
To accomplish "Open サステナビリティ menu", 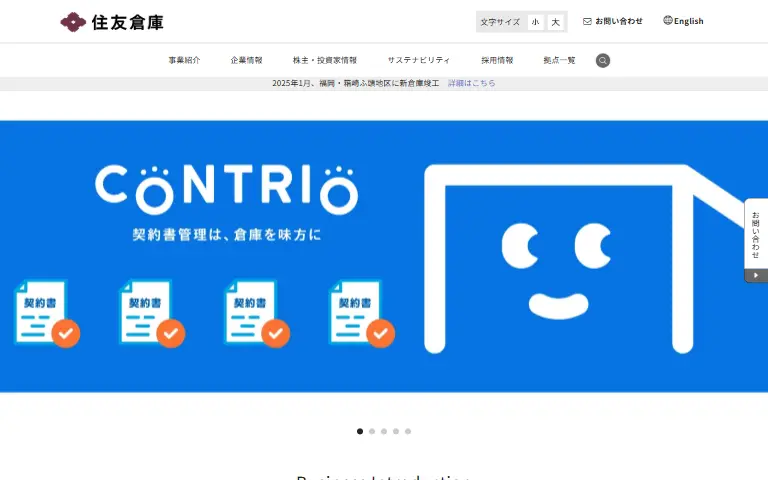I will click(419, 60).
